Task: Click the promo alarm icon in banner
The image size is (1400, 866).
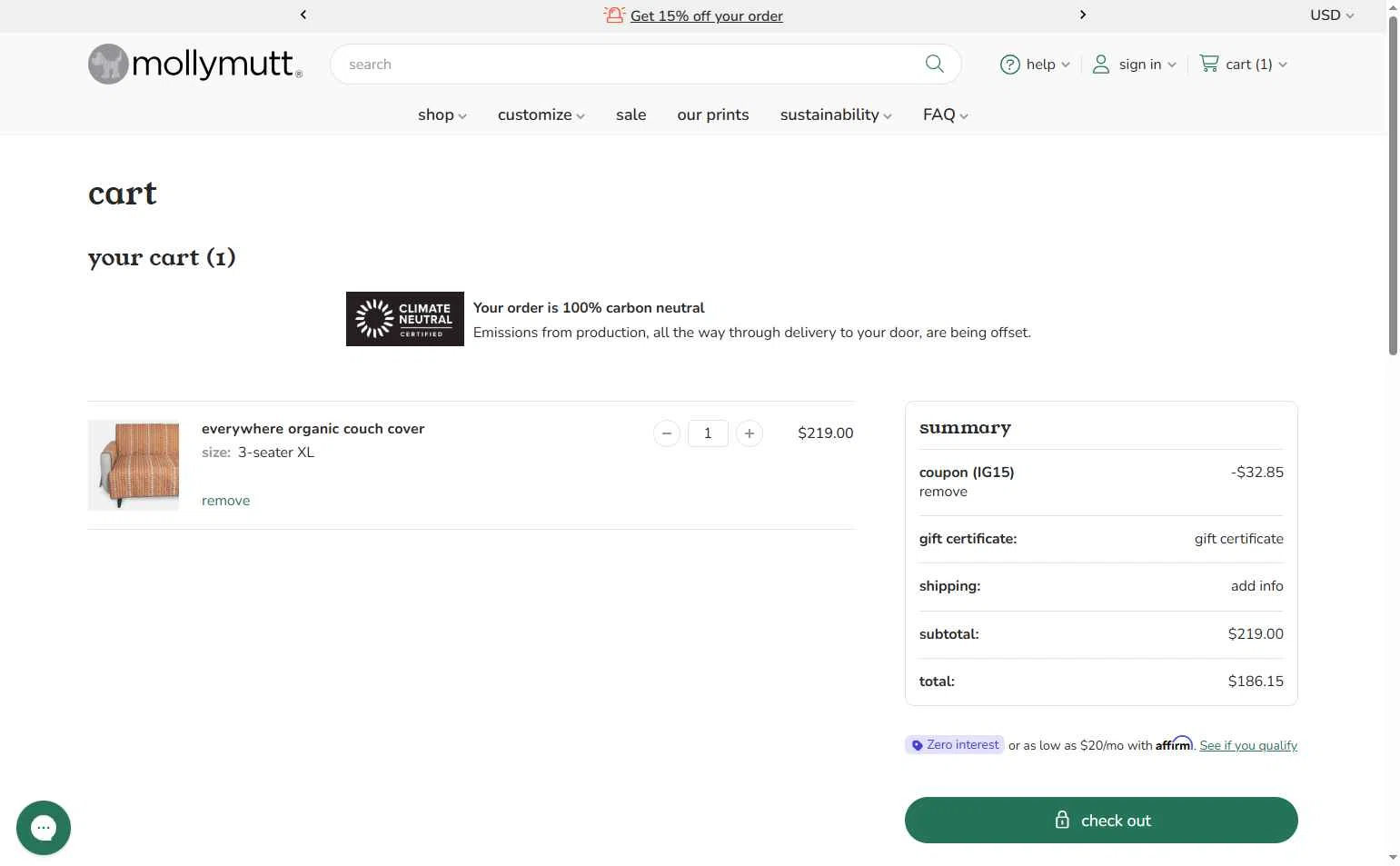Action: click(614, 15)
